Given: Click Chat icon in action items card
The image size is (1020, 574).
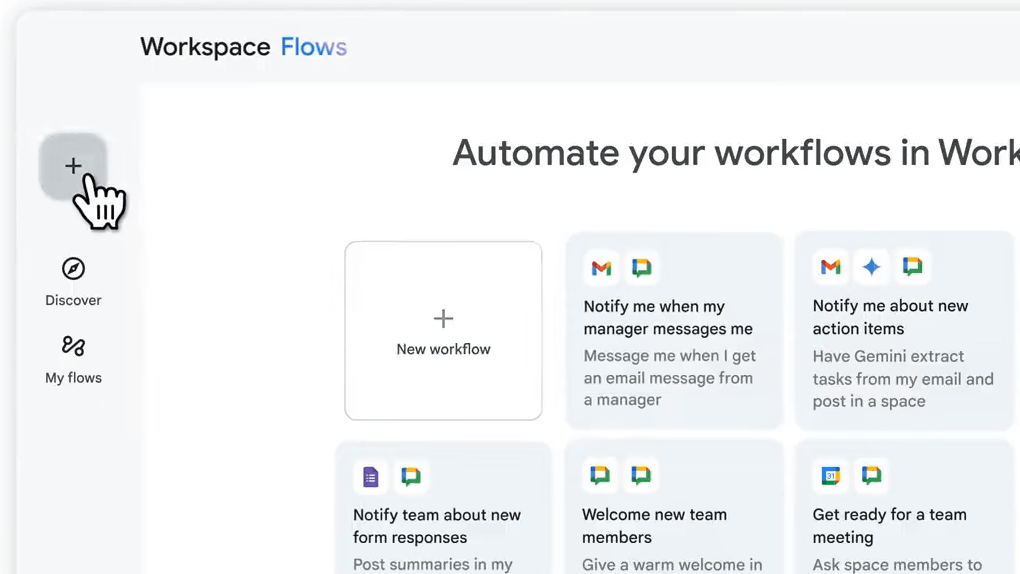Looking at the screenshot, I should click(912, 267).
